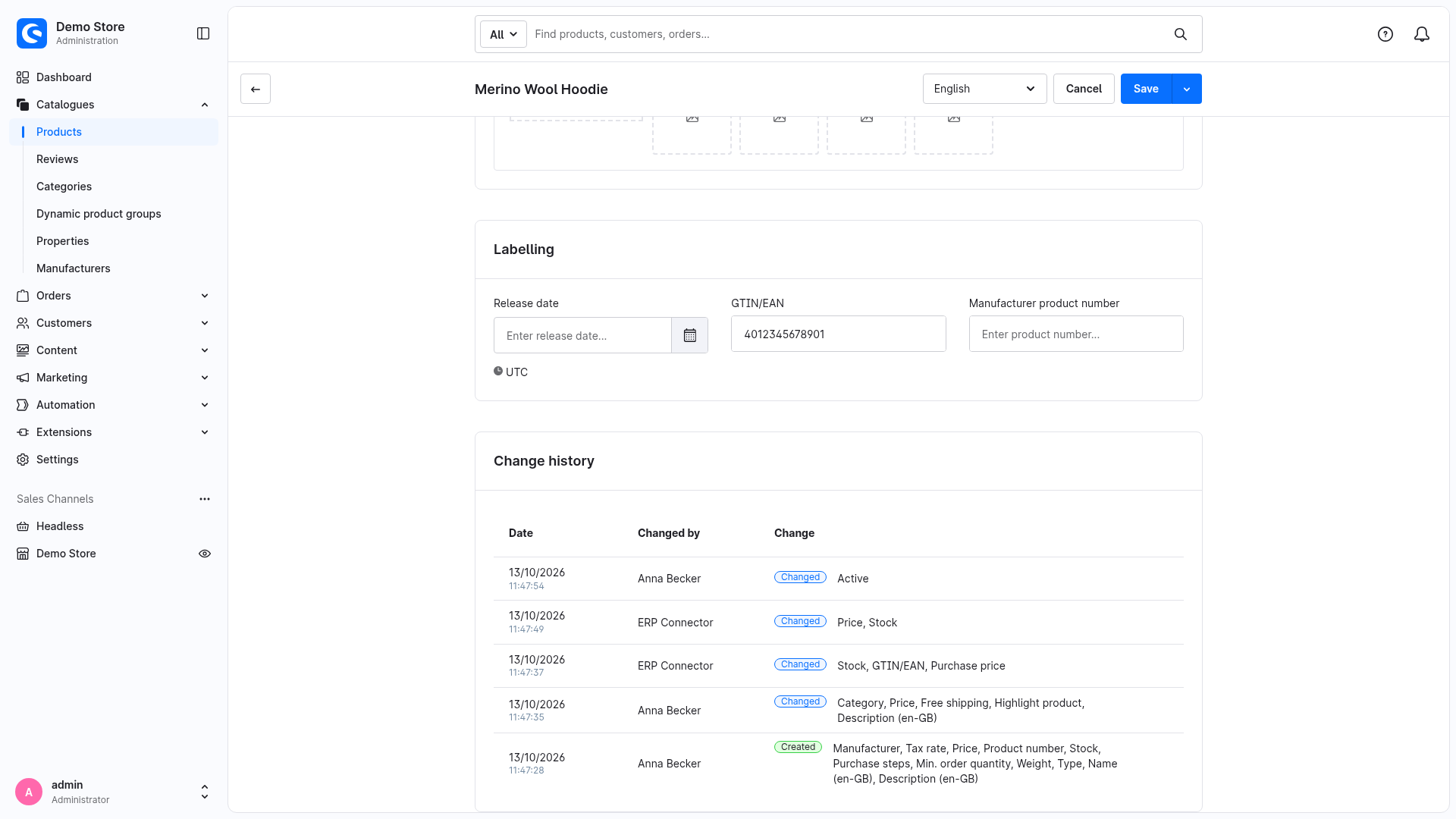Click the admin avatar icon
The height and width of the screenshot is (819, 1456).
pos(29,792)
